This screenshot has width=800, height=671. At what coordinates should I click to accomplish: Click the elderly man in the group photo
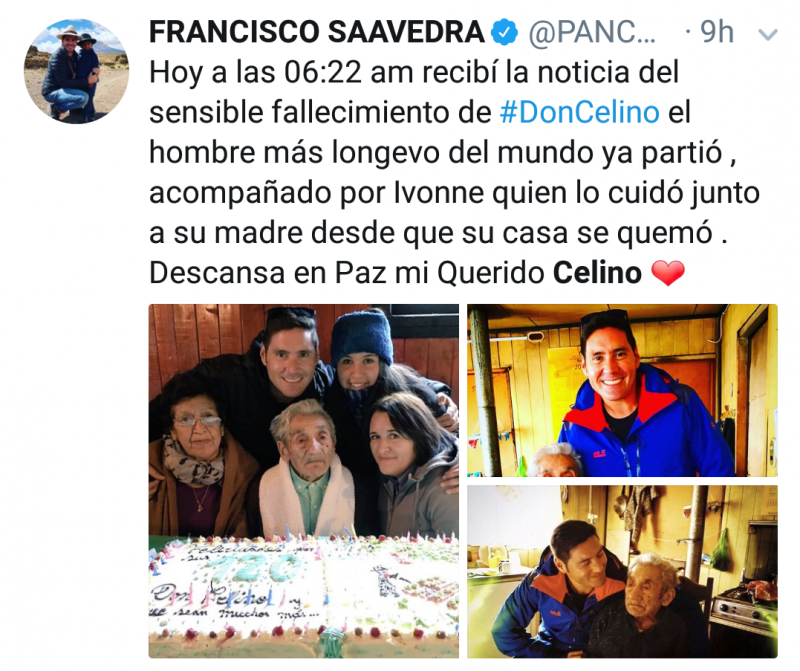(305, 467)
